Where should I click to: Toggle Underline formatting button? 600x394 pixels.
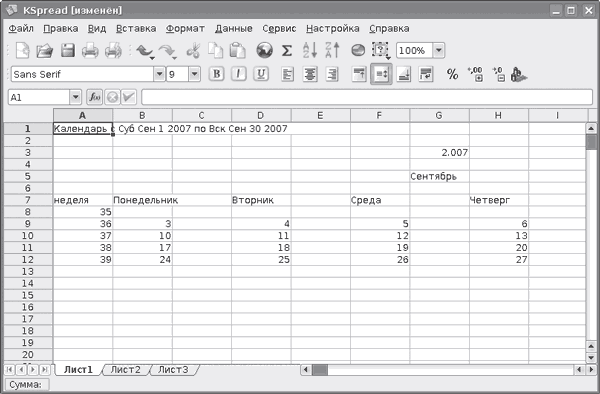[261, 74]
